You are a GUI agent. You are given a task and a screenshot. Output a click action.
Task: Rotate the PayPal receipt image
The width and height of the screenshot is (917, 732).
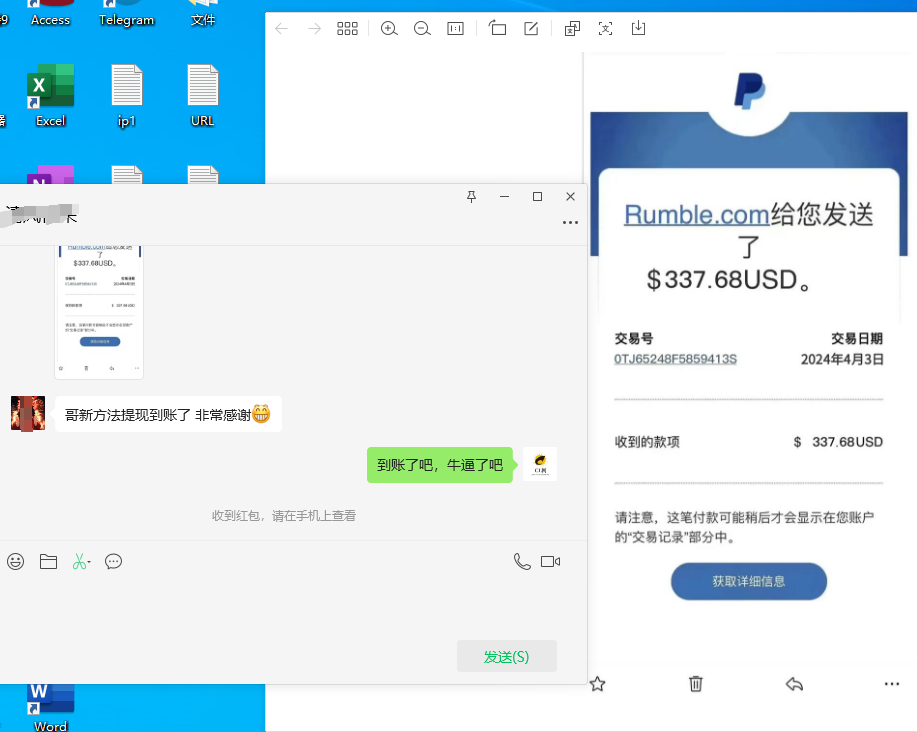[x=498, y=28]
